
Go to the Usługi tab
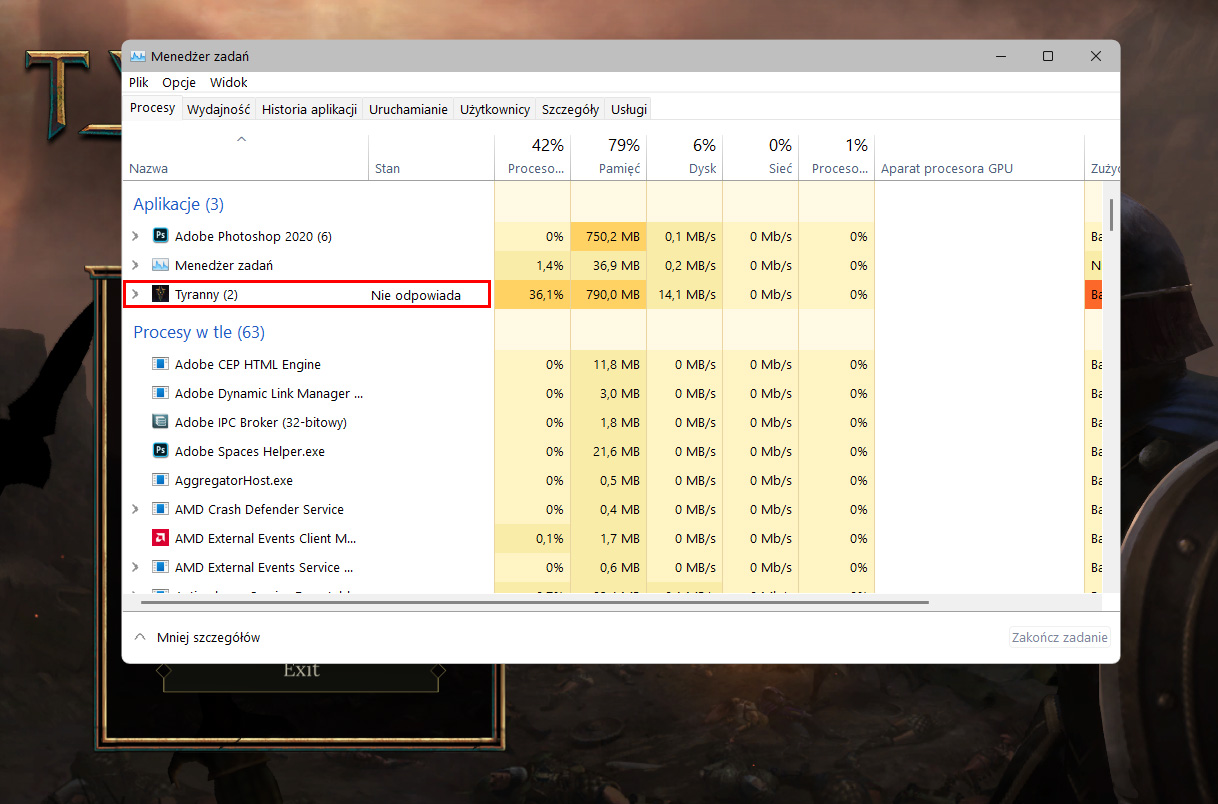pyautogui.click(x=629, y=109)
